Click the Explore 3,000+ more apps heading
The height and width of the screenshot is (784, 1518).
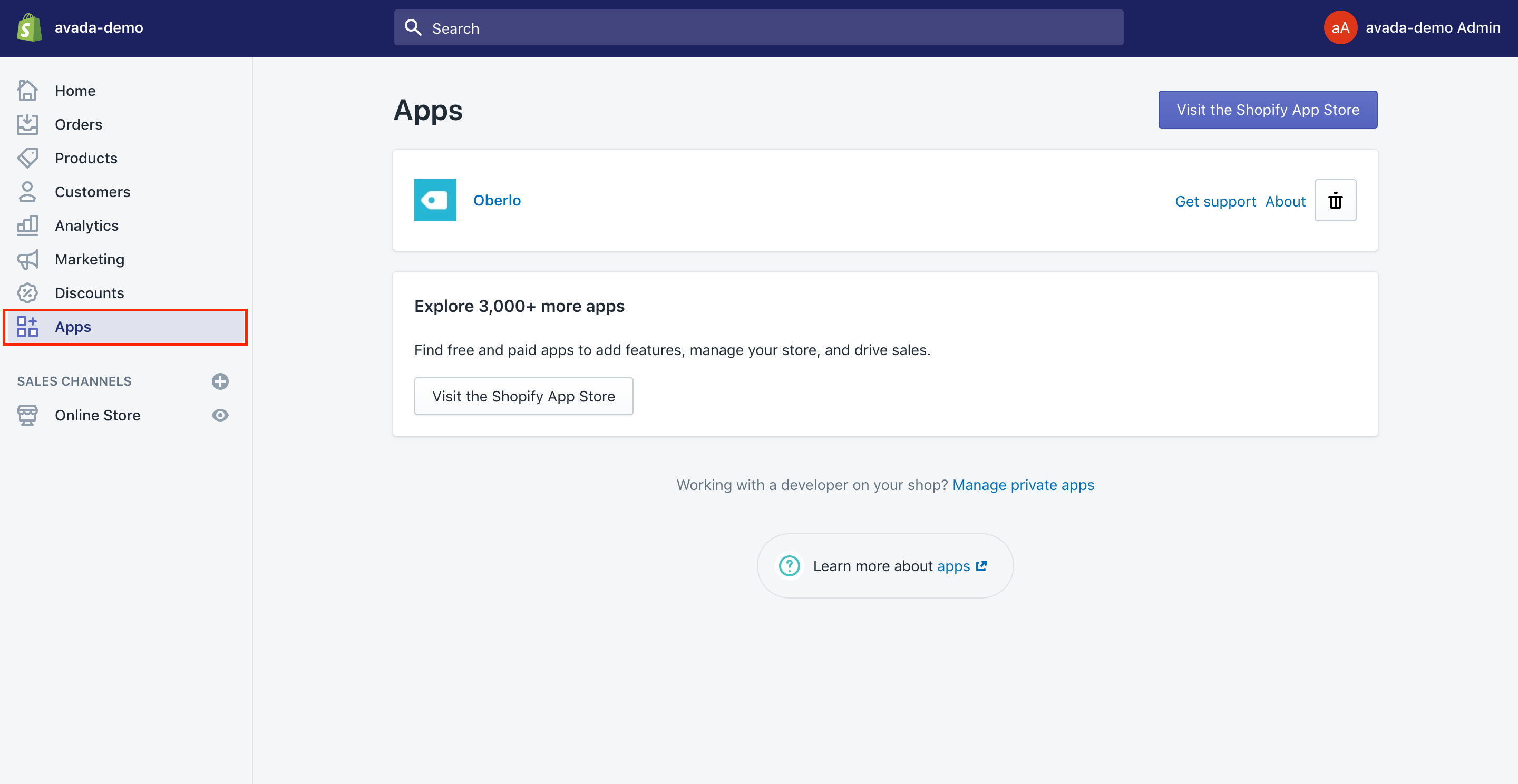pos(519,306)
